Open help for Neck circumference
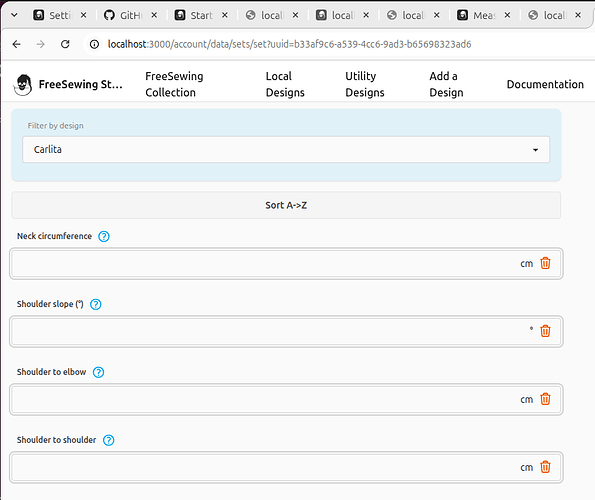 [x=104, y=236]
